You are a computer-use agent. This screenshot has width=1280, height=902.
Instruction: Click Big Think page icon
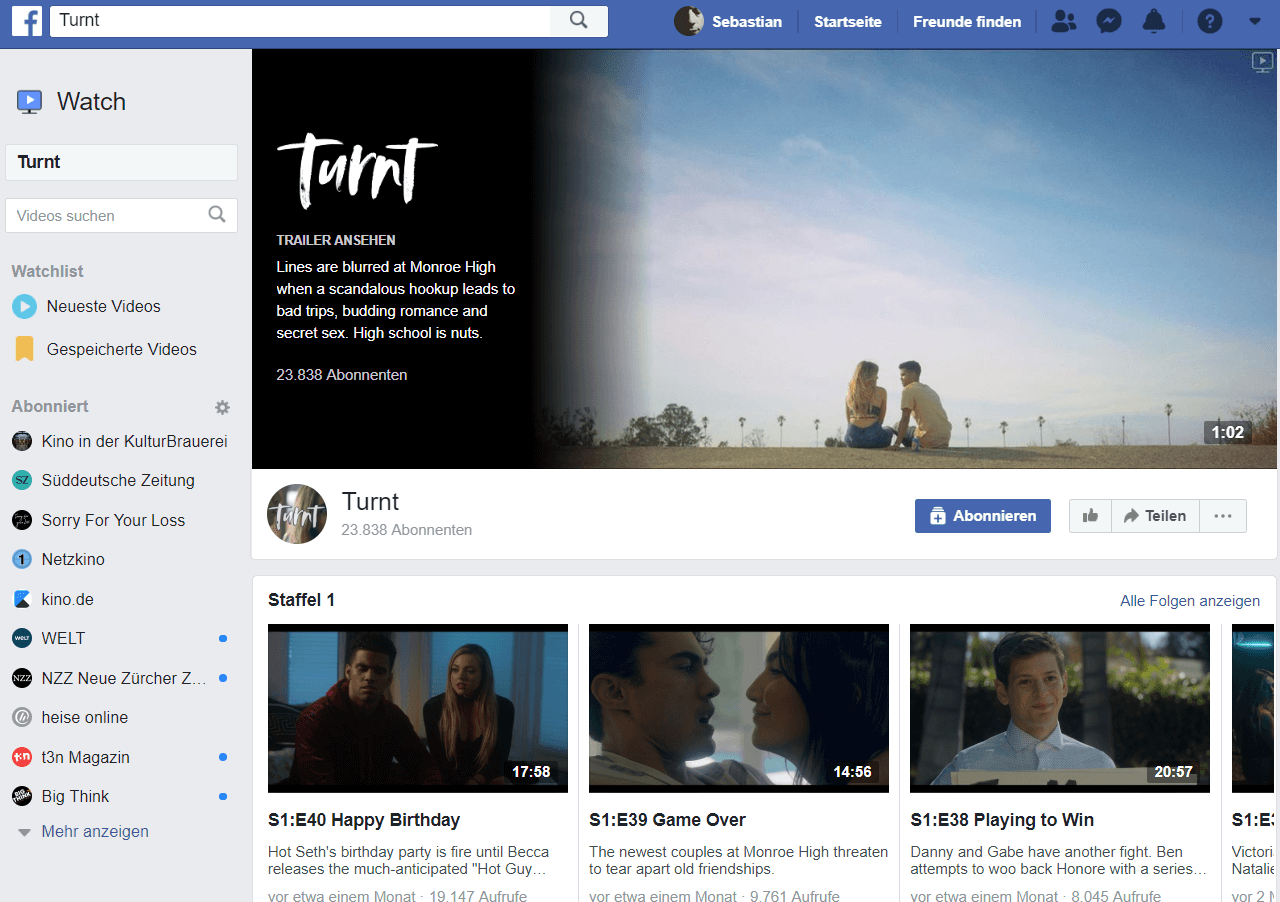pos(22,796)
